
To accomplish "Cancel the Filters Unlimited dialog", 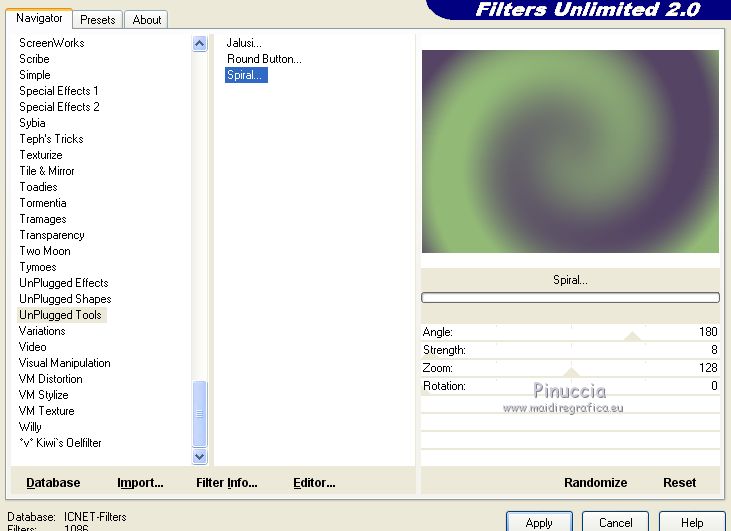I will [615, 523].
